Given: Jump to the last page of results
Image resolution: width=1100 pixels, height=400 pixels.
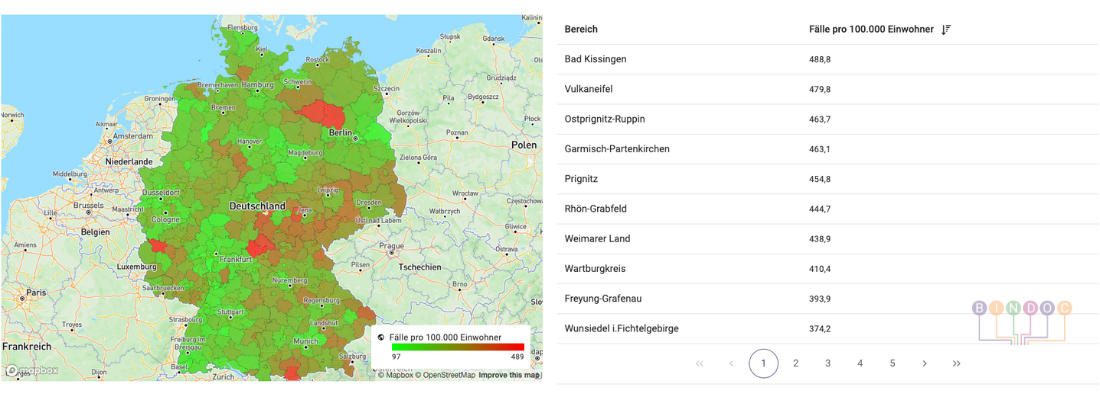Looking at the screenshot, I should [x=956, y=363].
